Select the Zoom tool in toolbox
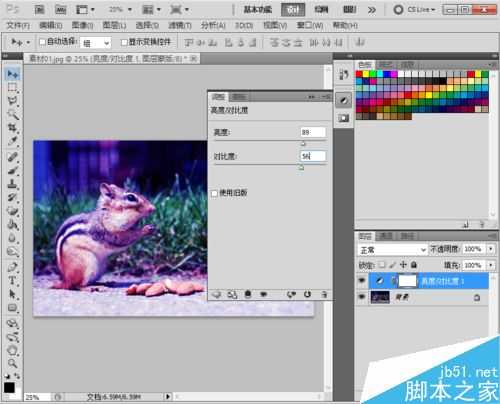The width and height of the screenshot is (500, 404). click(13, 363)
